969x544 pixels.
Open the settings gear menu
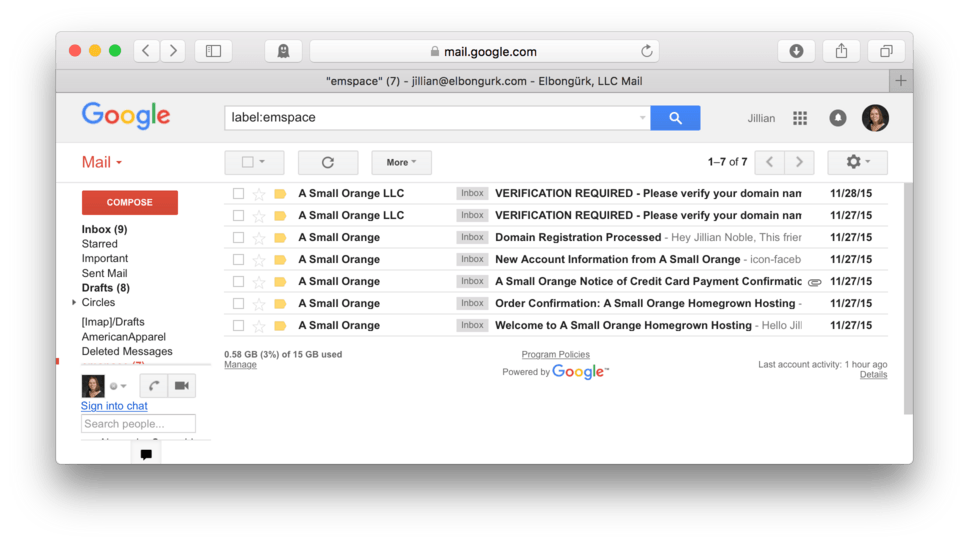click(857, 163)
